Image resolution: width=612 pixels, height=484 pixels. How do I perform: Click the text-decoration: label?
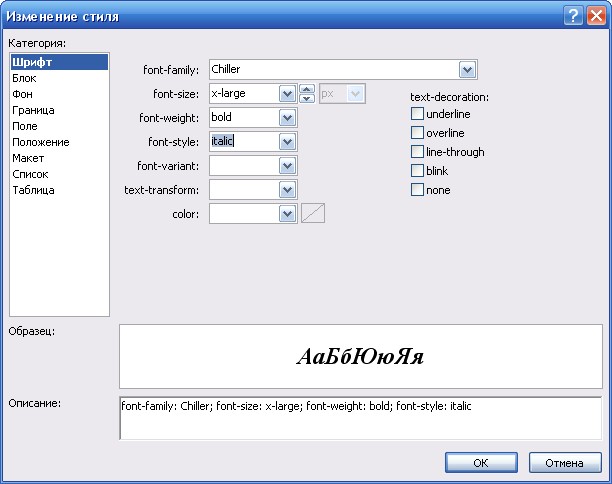(x=449, y=97)
